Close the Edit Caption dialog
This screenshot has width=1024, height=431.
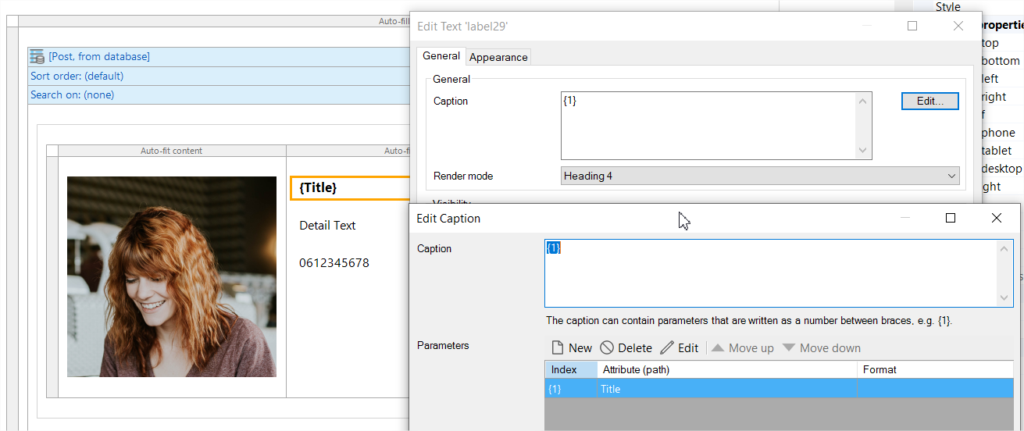[x=996, y=218]
